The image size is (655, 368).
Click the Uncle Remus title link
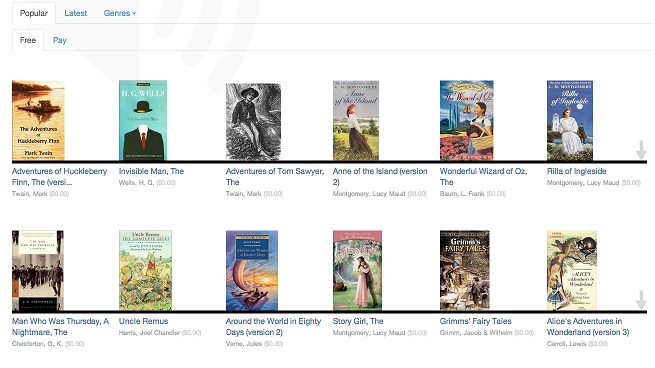pyautogui.click(x=143, y=321)
